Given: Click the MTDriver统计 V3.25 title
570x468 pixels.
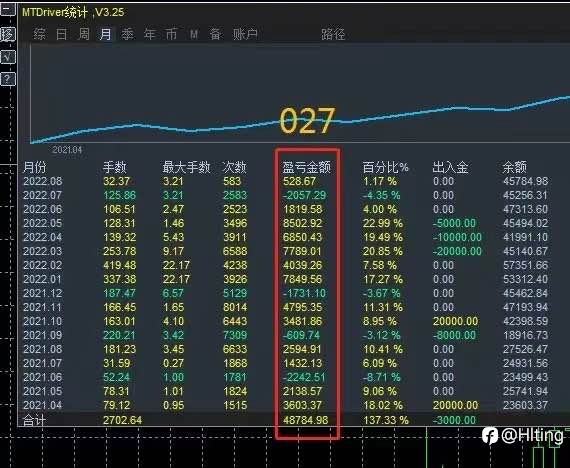Looking at the screenshot, I should 73,12.
